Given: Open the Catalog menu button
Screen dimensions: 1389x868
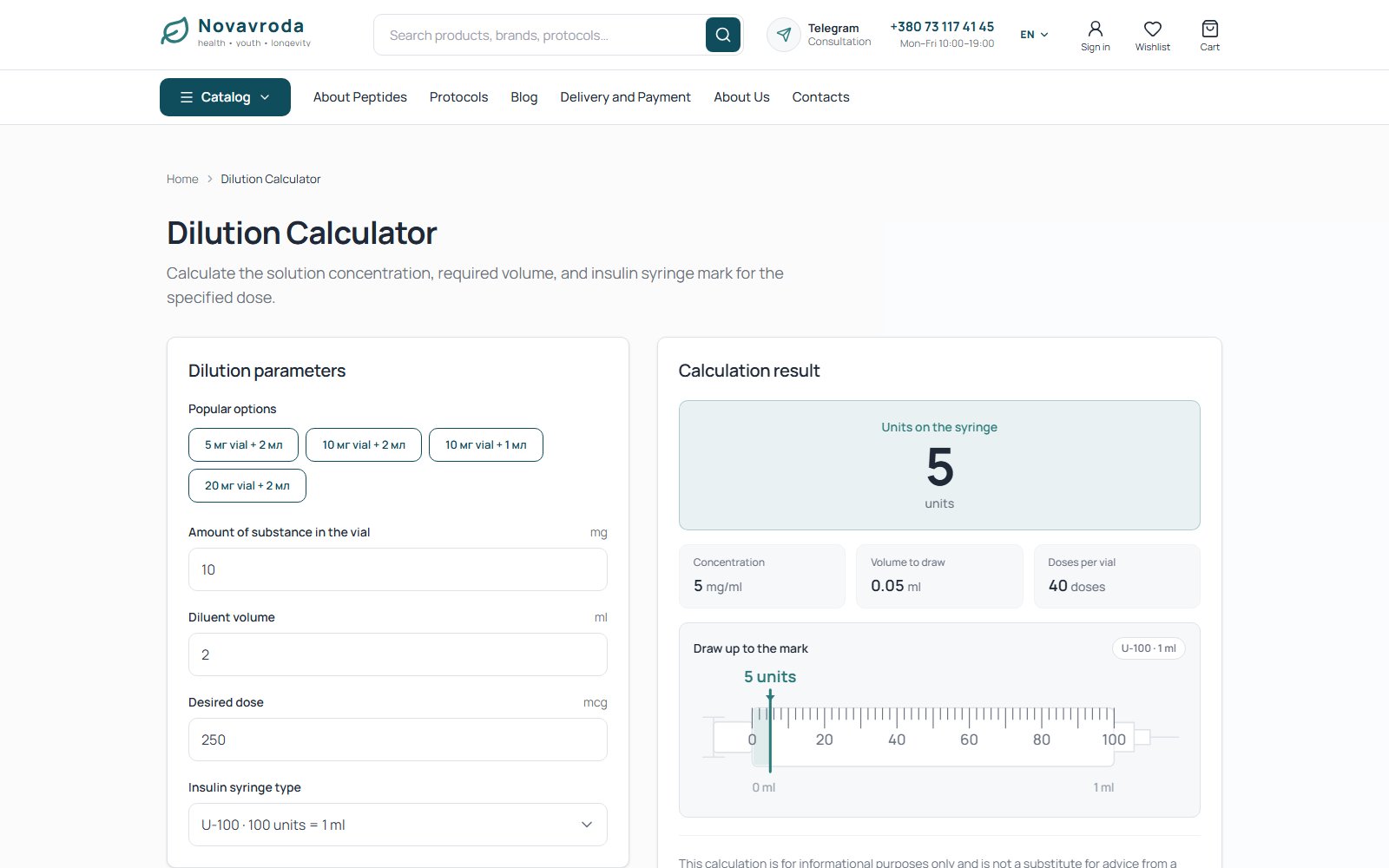Looking at the screenshot, I should [225, 97].
